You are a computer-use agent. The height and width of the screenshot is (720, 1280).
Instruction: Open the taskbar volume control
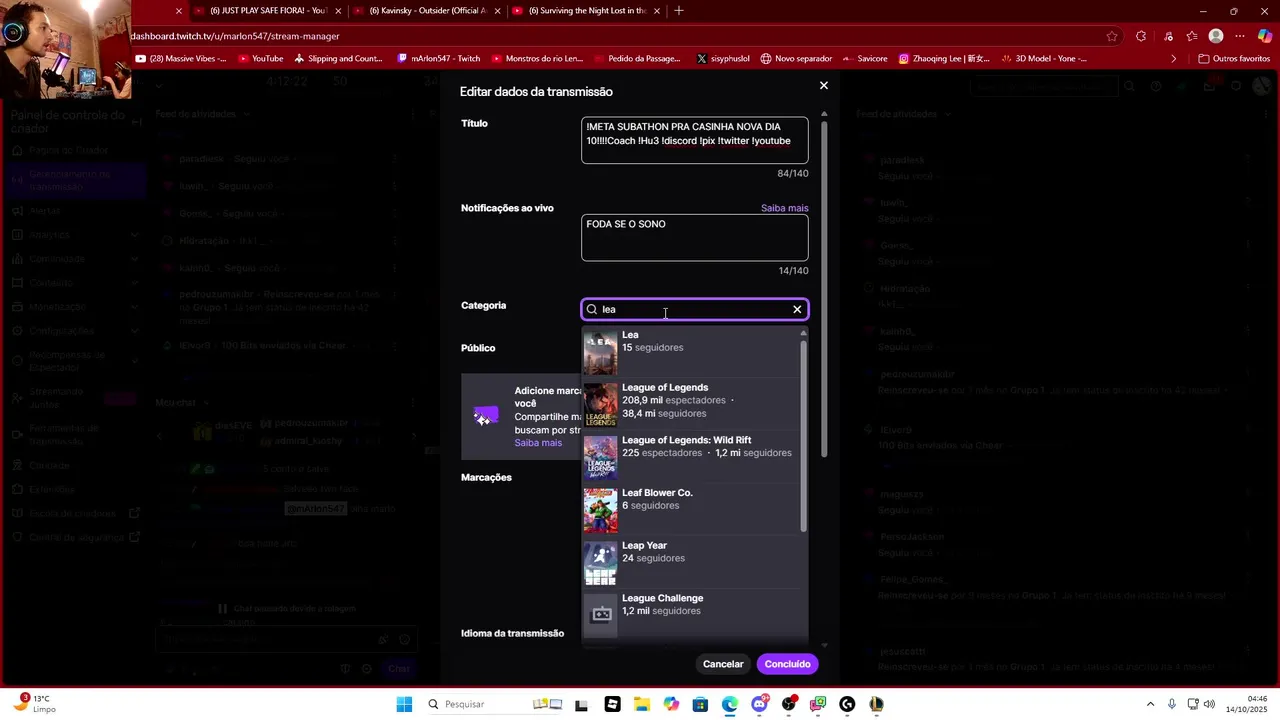click(x=1210, y=704)
